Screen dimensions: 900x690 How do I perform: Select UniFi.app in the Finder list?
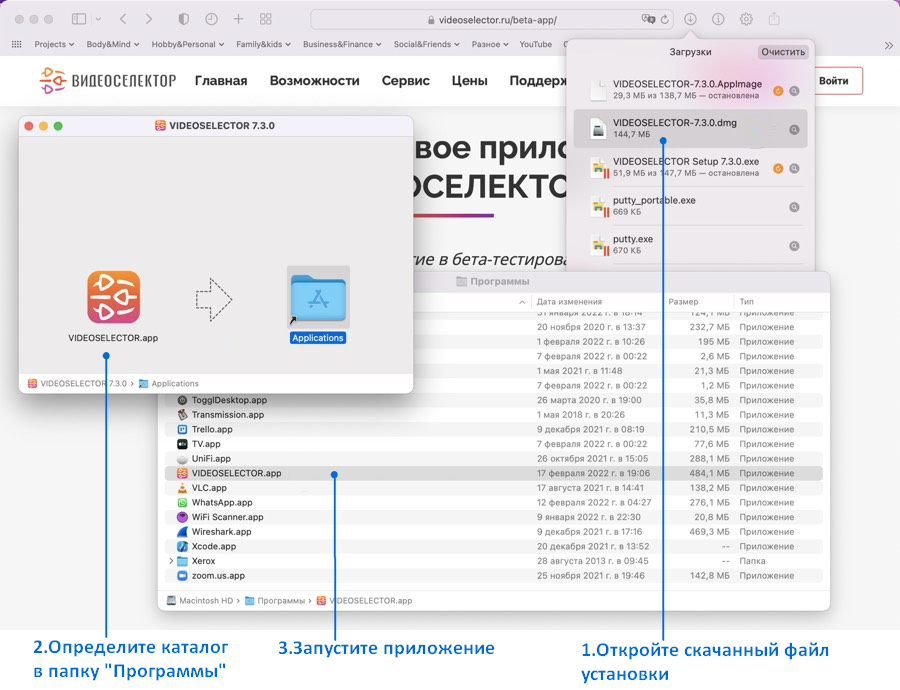pos(494,459)
